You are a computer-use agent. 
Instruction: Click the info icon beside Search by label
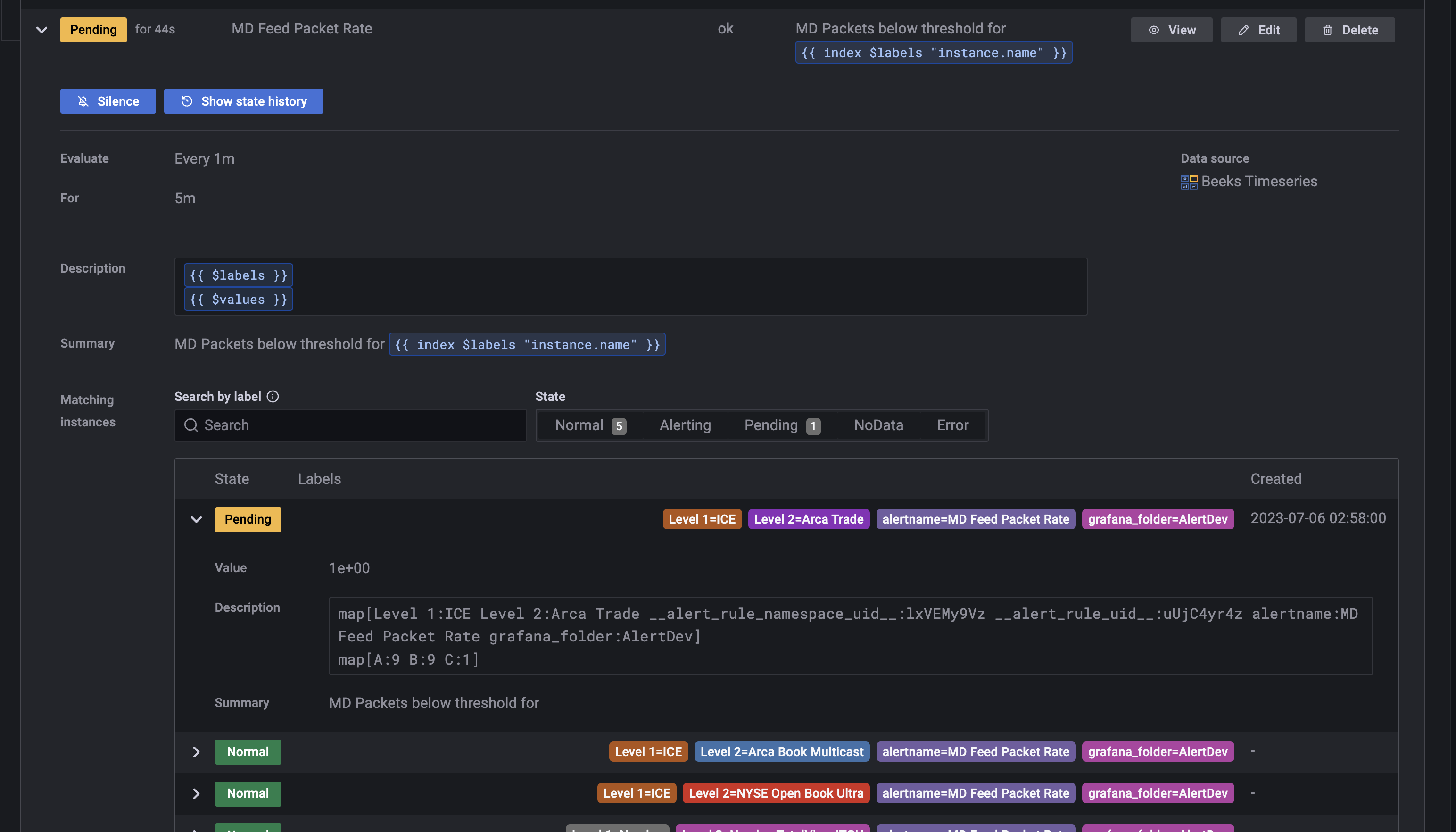pyautogui.click(x=273, y=397)
